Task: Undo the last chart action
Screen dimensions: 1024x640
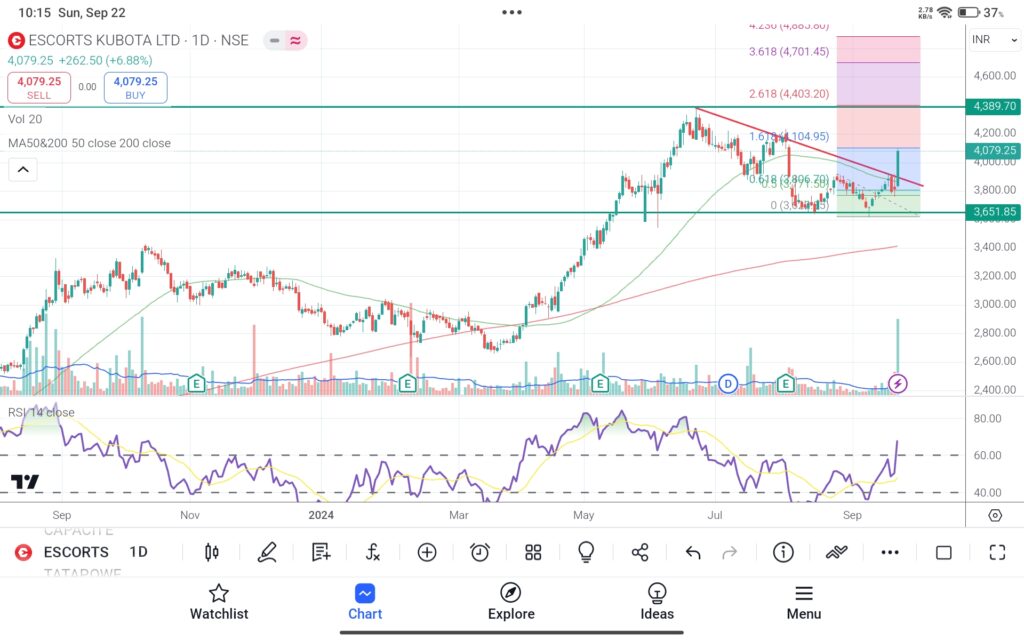Action: pyautogui.click(x=693, y=553)
